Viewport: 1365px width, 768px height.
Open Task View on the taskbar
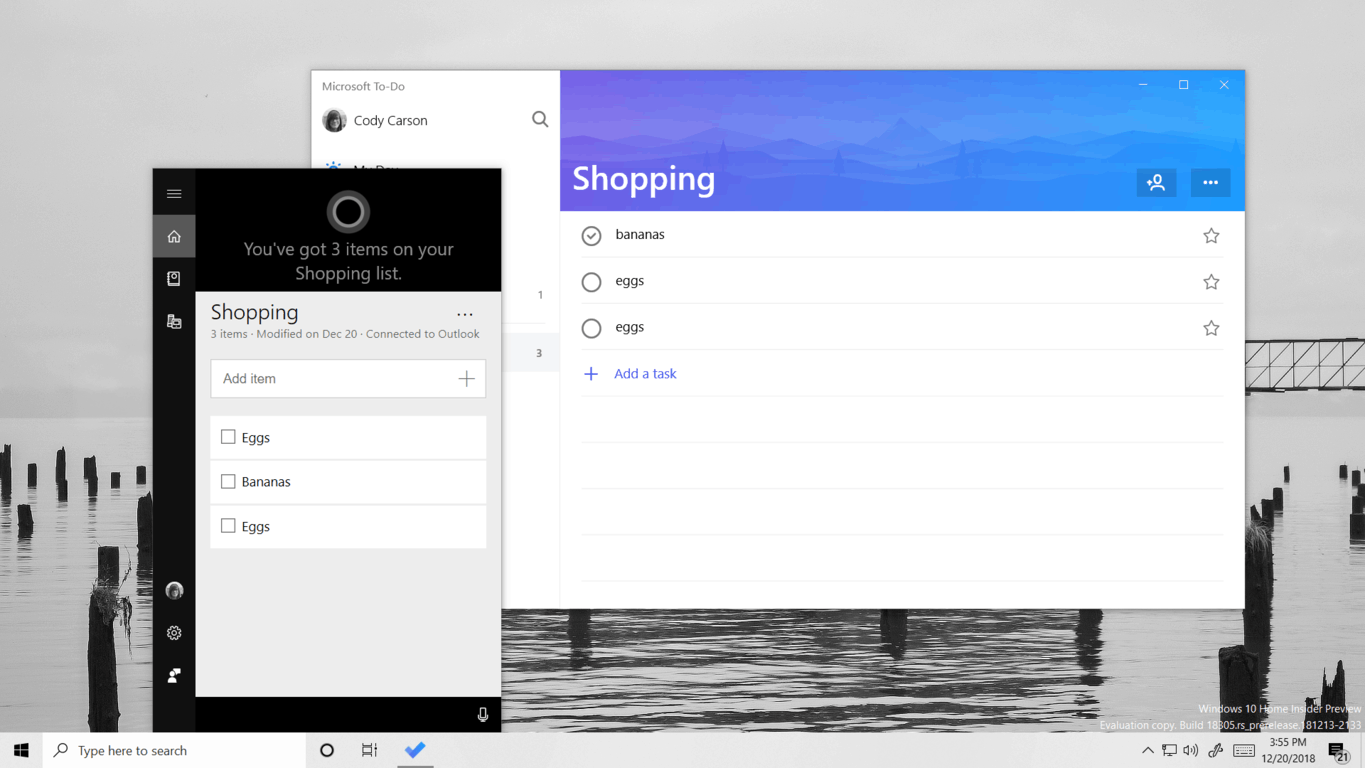click(x=369, y=750)
